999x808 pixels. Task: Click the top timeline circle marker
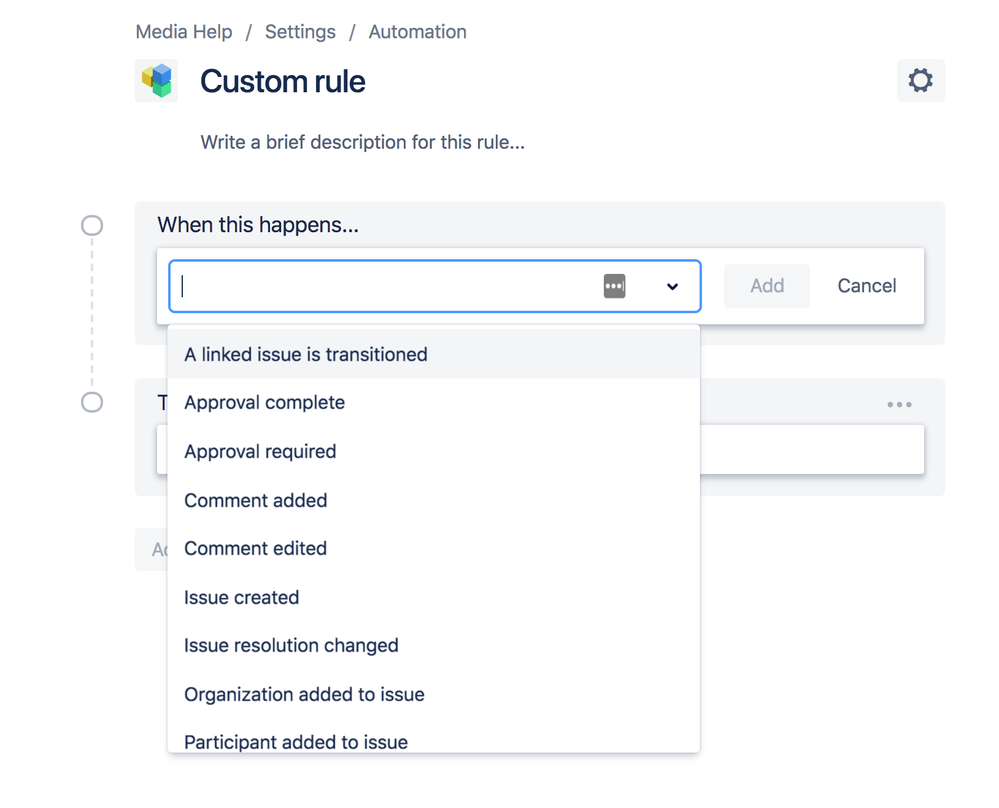[92, 225]
